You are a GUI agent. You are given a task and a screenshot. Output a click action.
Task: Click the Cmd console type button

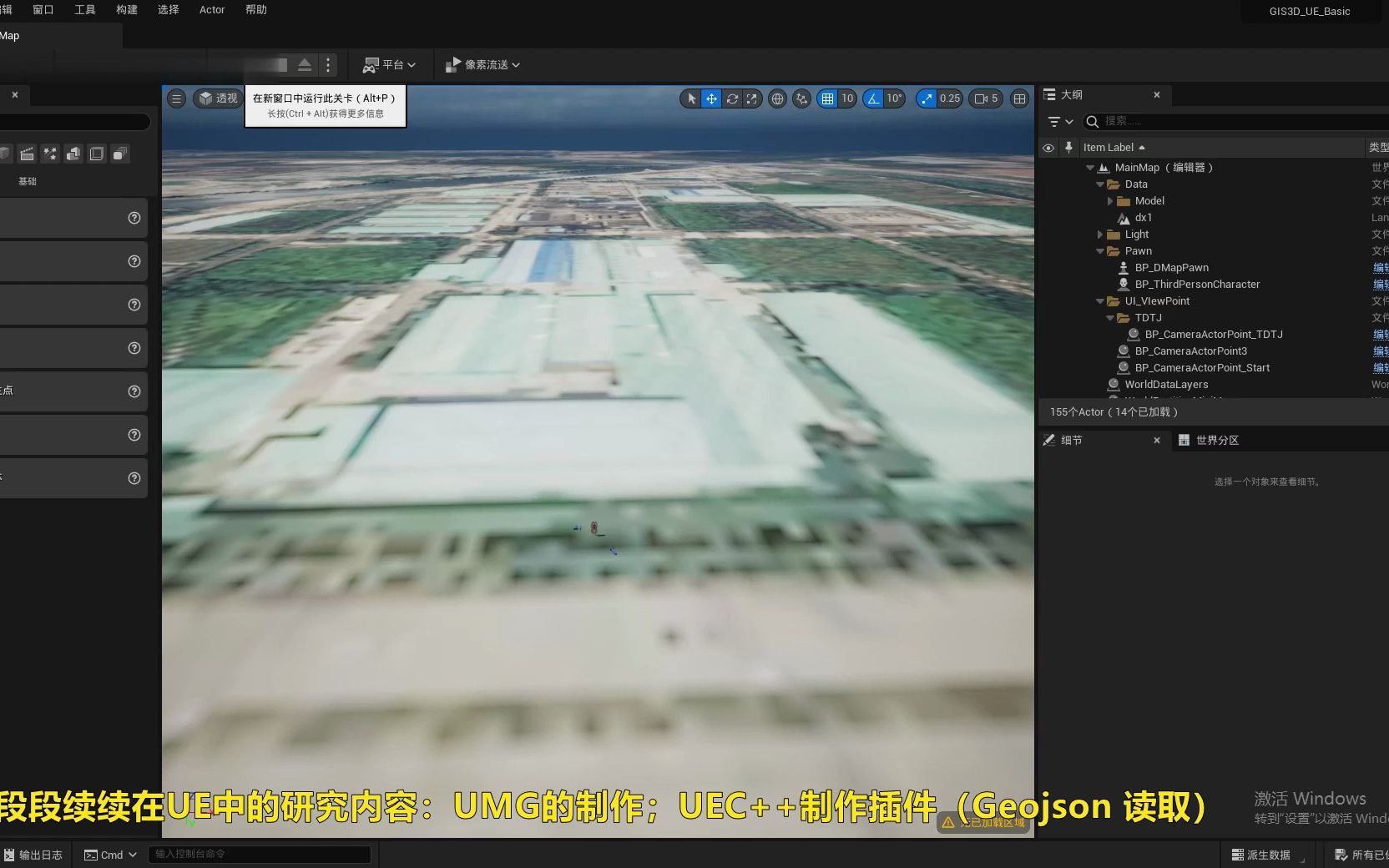pyautogui.click(x=109, y=855)
